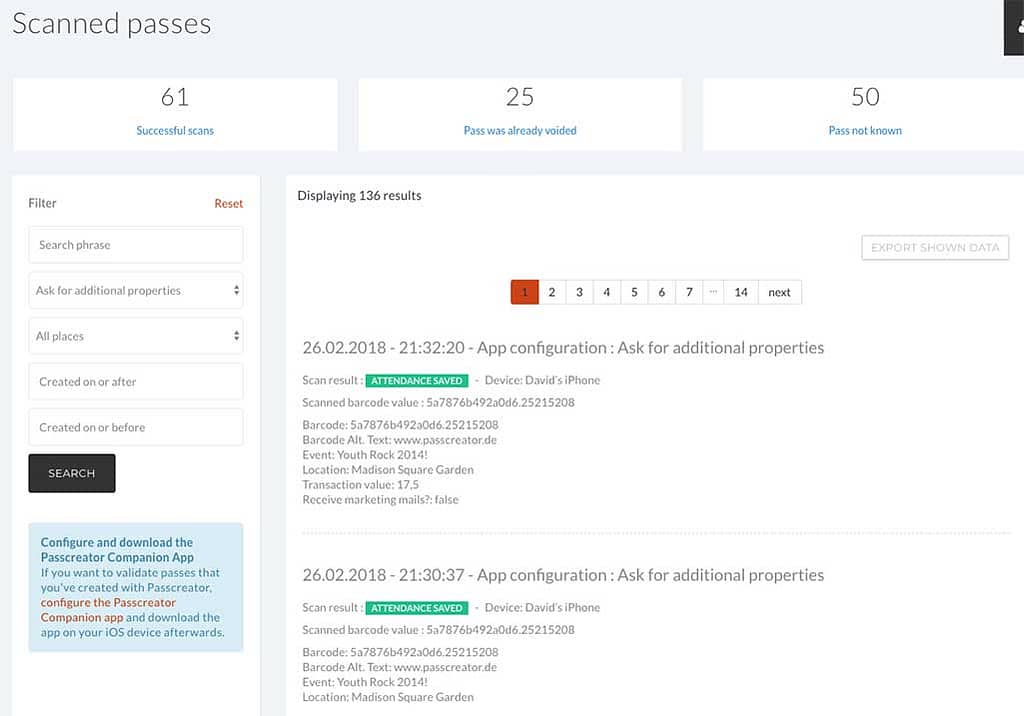Go to results page 2
This screenshot has width=1024, height=716.
[552, 292]
